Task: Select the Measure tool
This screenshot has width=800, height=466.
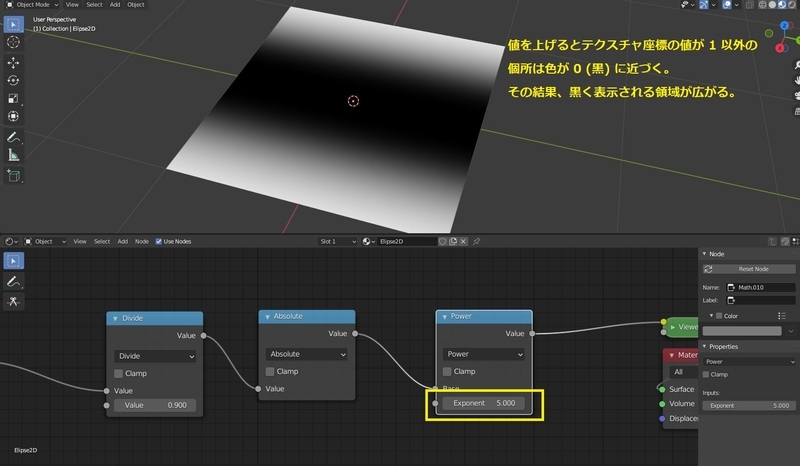Action: coord(13,155)
